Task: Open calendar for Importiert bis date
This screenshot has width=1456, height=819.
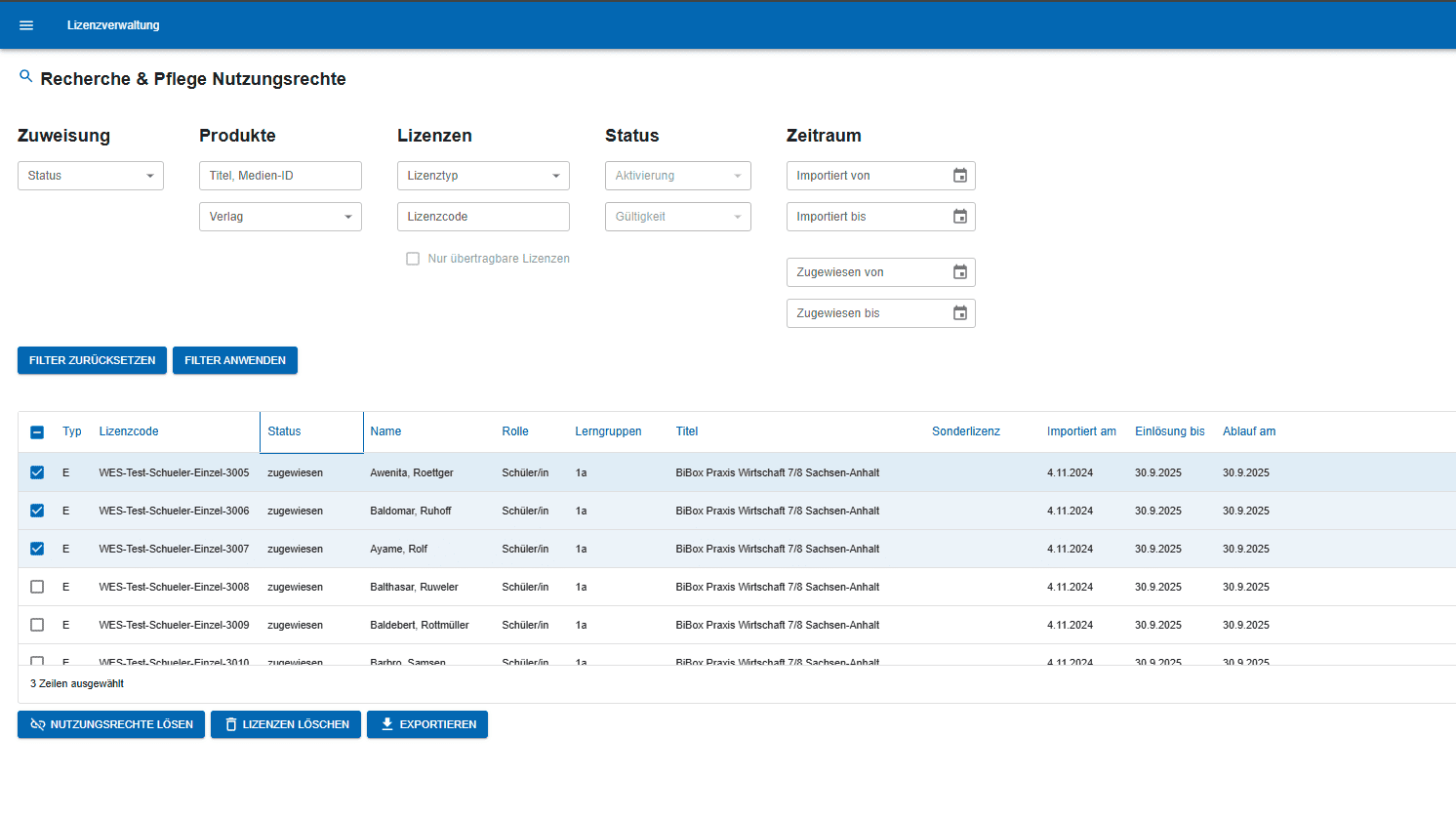Action: click(x=959, y=217)
